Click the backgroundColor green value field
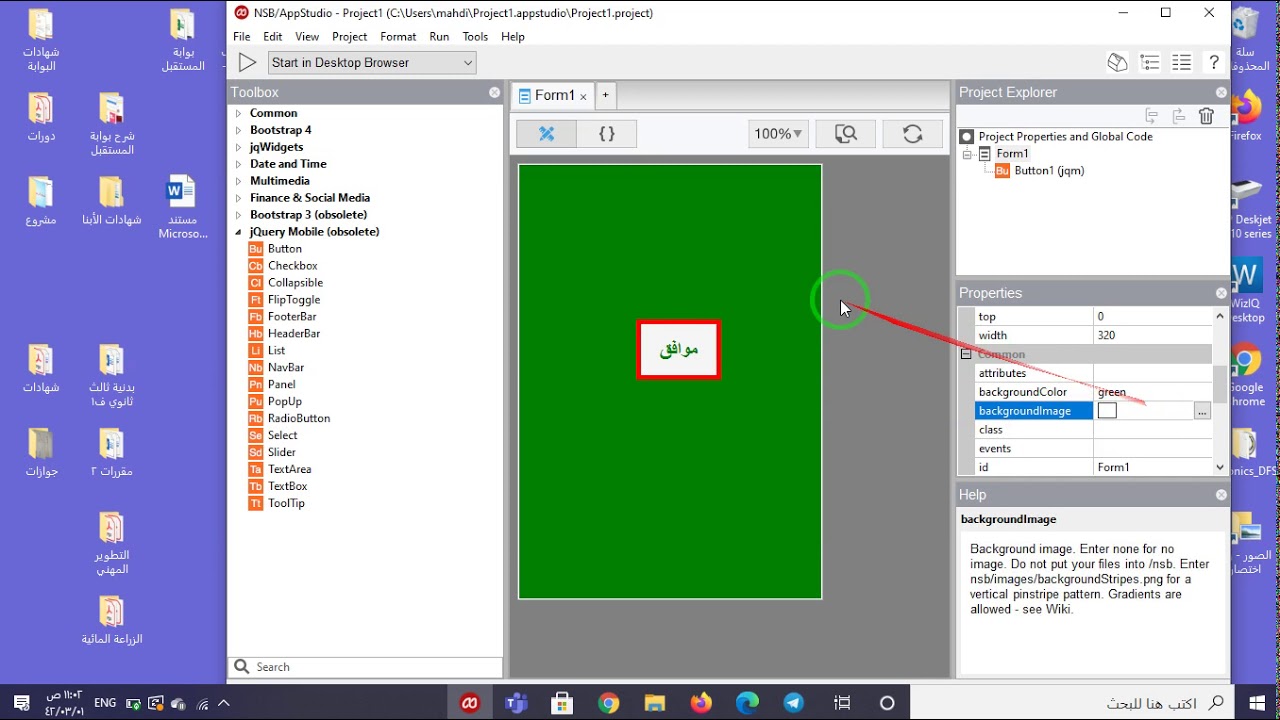The height and width of the screenshot is (720, 1280). (x=1152, y=392)
